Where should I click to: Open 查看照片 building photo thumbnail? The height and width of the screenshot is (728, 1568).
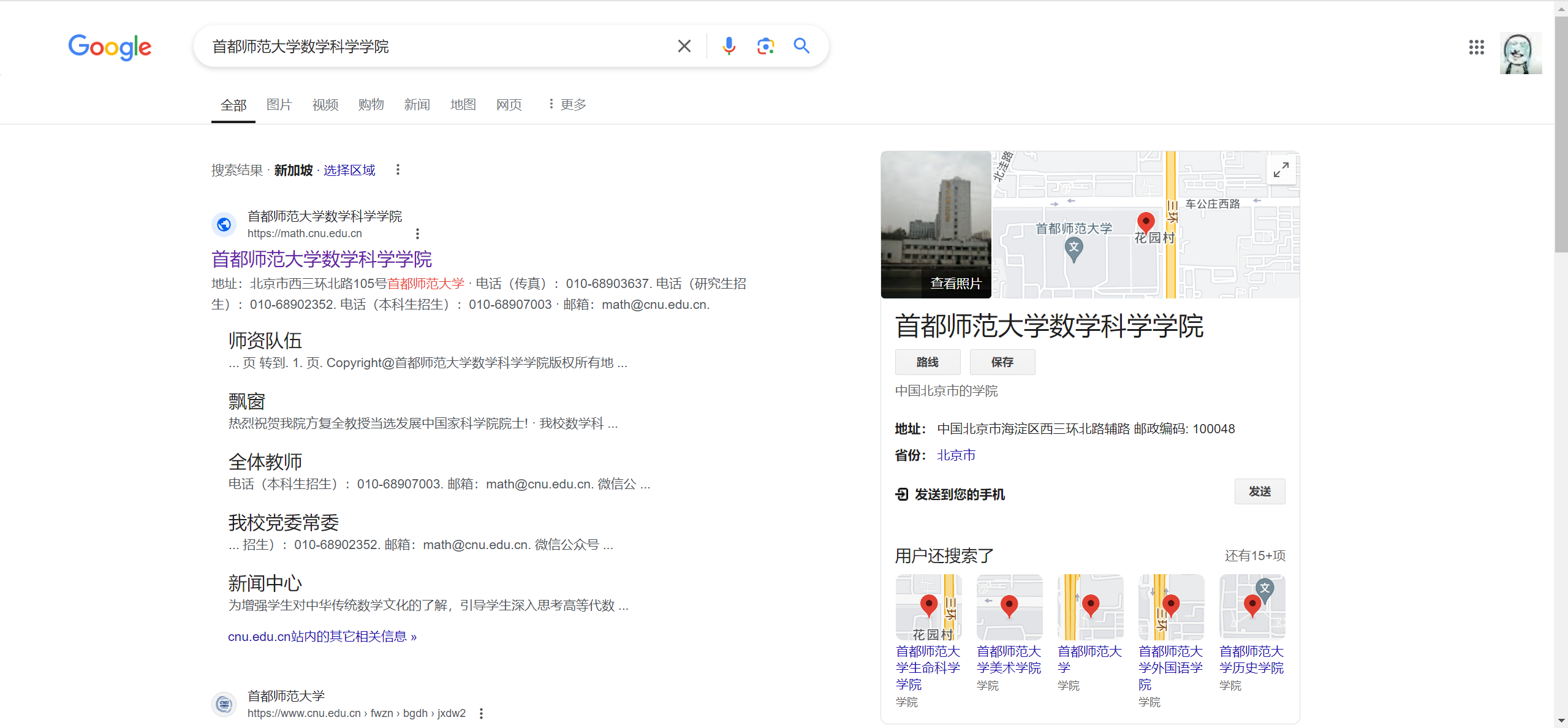point(936,225)
